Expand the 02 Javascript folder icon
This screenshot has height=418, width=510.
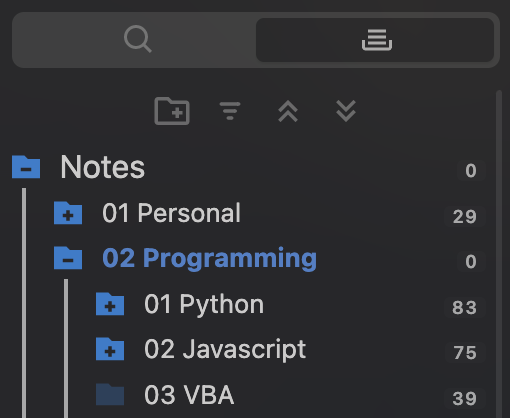(x=110, y=349)
